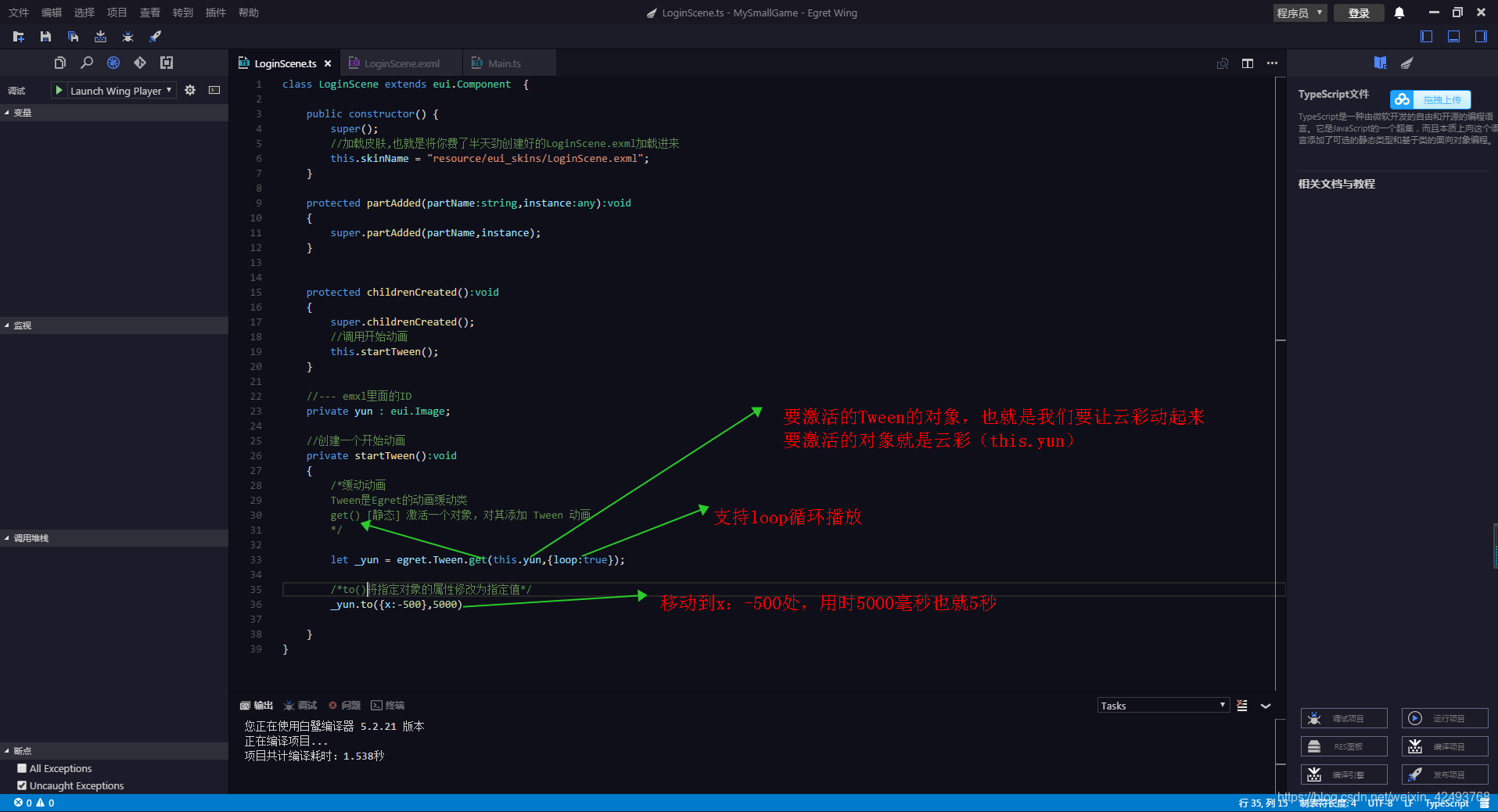This screenshot has width=1498, height=812.
Task: Open the 文件 menu
Action: (19, 13)
